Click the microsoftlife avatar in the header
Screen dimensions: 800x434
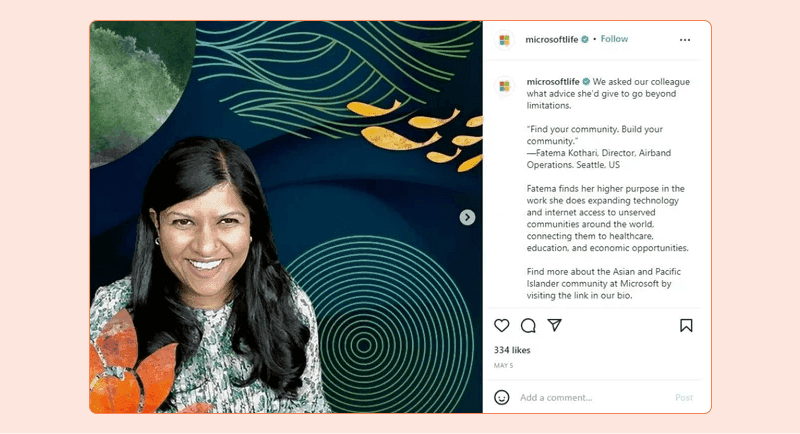click(504, 40)
